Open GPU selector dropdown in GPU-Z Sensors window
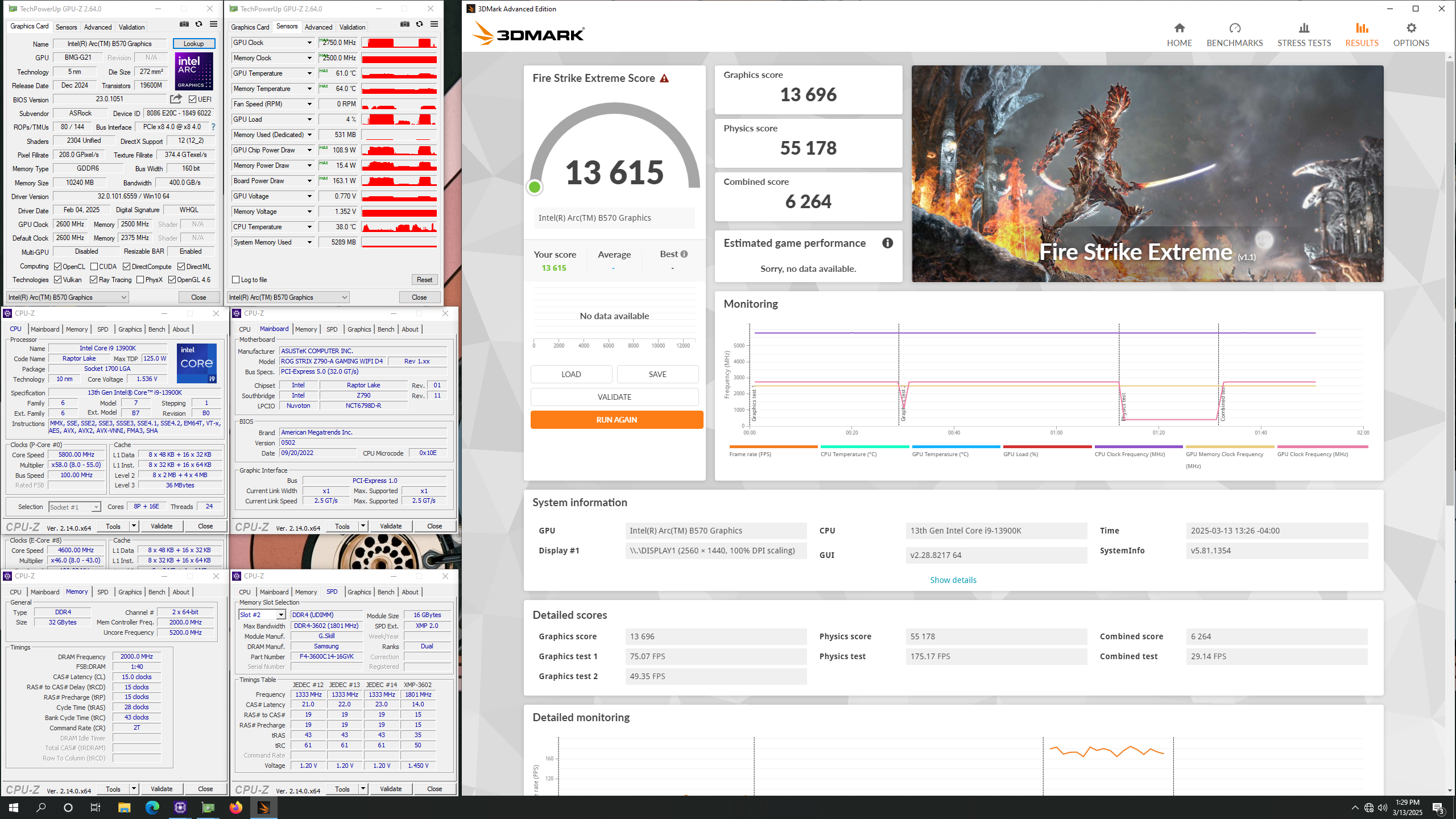Viewport: 1456px width, 819px height. pos(288,297)
